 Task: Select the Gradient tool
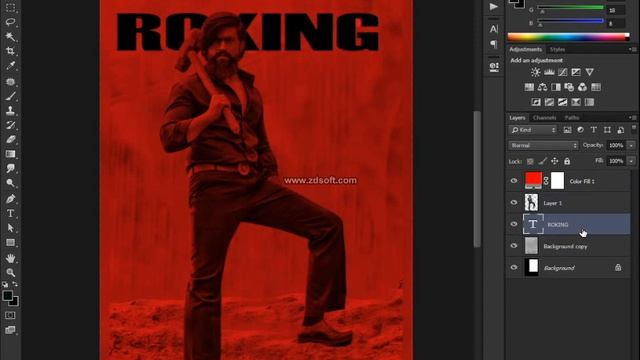(10, 154)
